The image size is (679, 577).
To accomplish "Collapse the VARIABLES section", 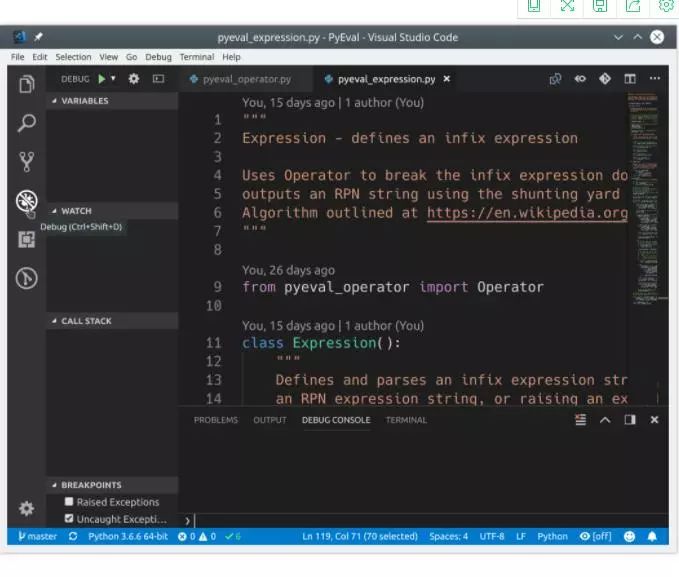I will [112, 101].
